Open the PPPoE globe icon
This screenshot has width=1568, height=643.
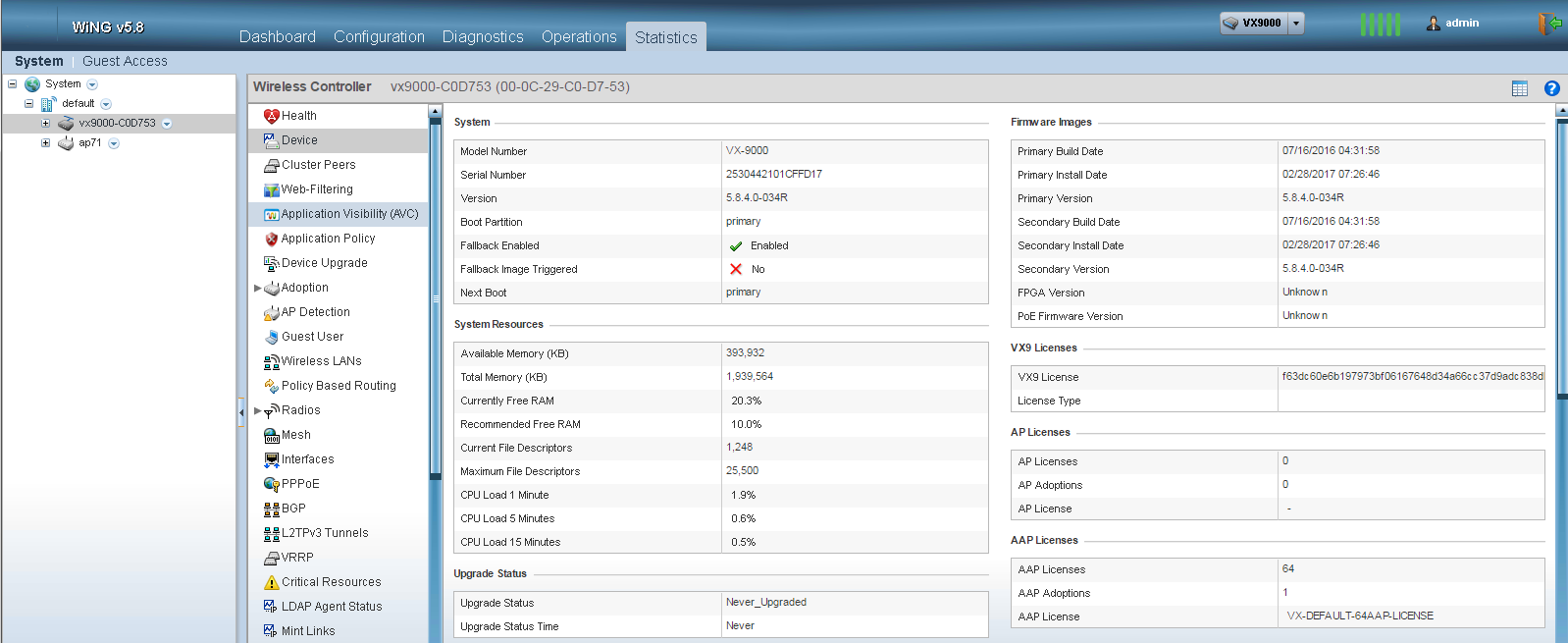coord(272,484)
